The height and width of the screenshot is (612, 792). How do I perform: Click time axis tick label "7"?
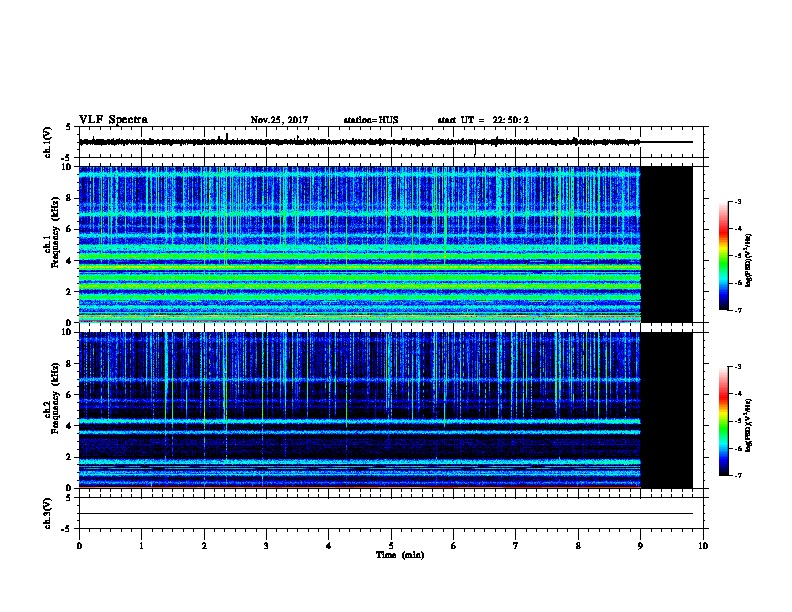[x=516, y=545]
